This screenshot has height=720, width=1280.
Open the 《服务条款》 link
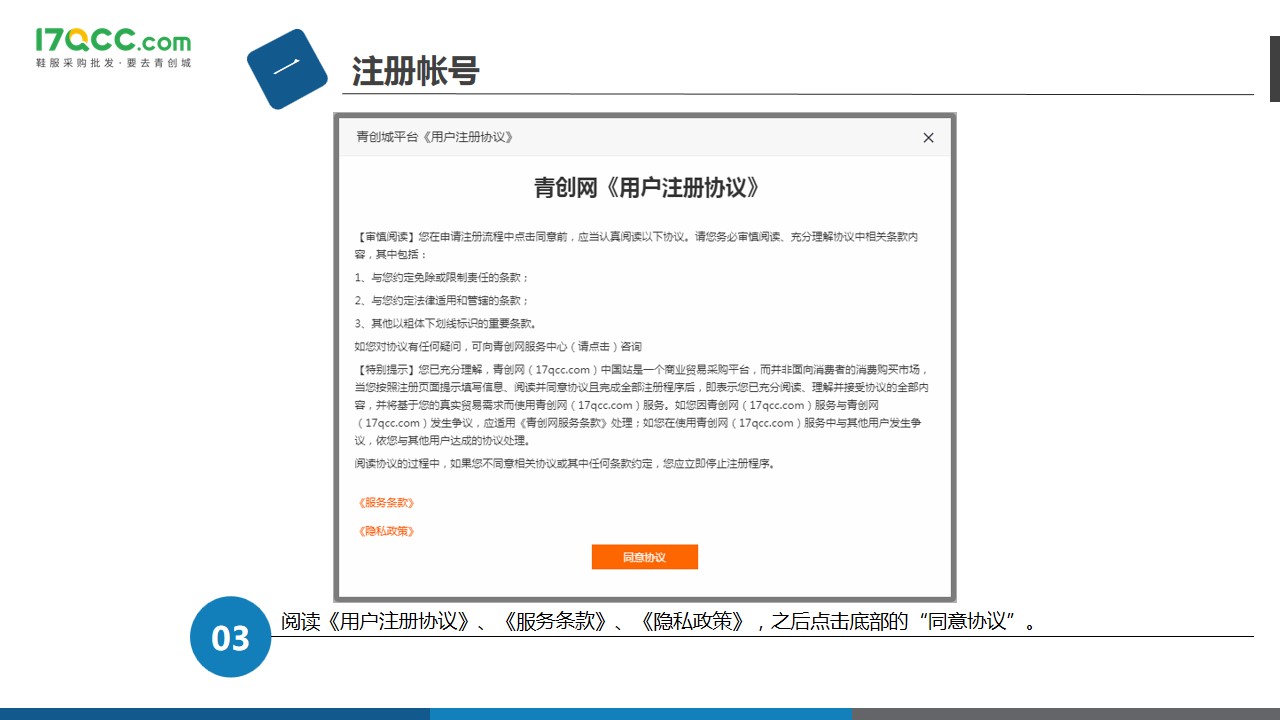pos(386,503)
